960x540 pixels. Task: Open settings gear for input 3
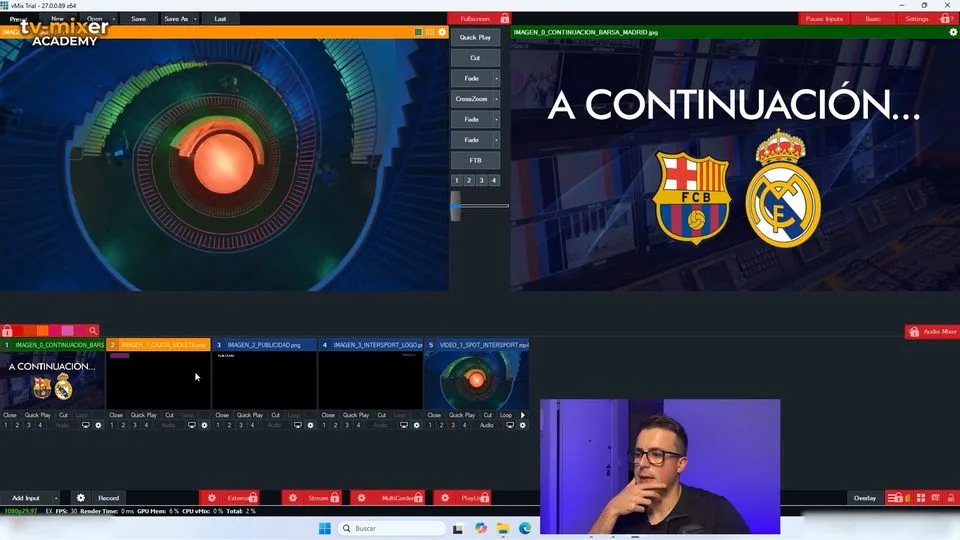(x=310, y=425)
